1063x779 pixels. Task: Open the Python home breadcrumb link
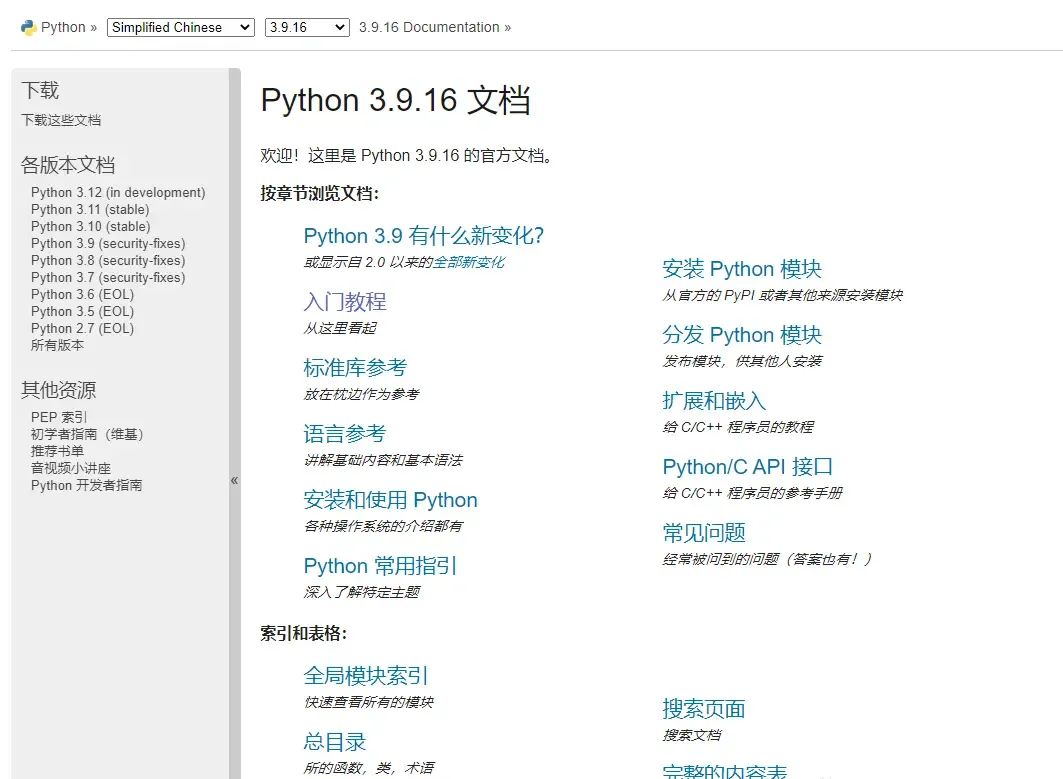(63, 27)
